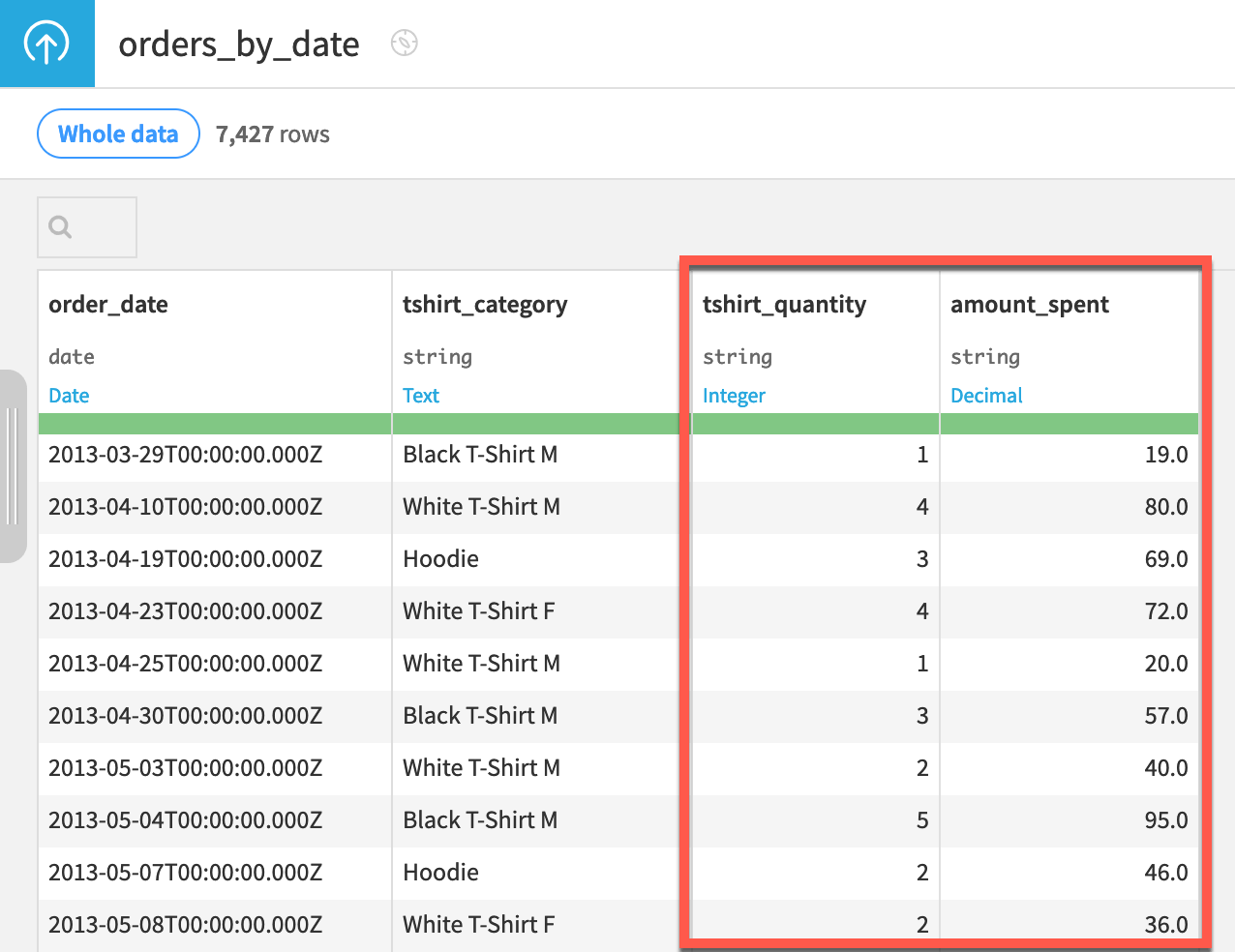
Task: Click the Text meaning link
Action: point(421,396)
